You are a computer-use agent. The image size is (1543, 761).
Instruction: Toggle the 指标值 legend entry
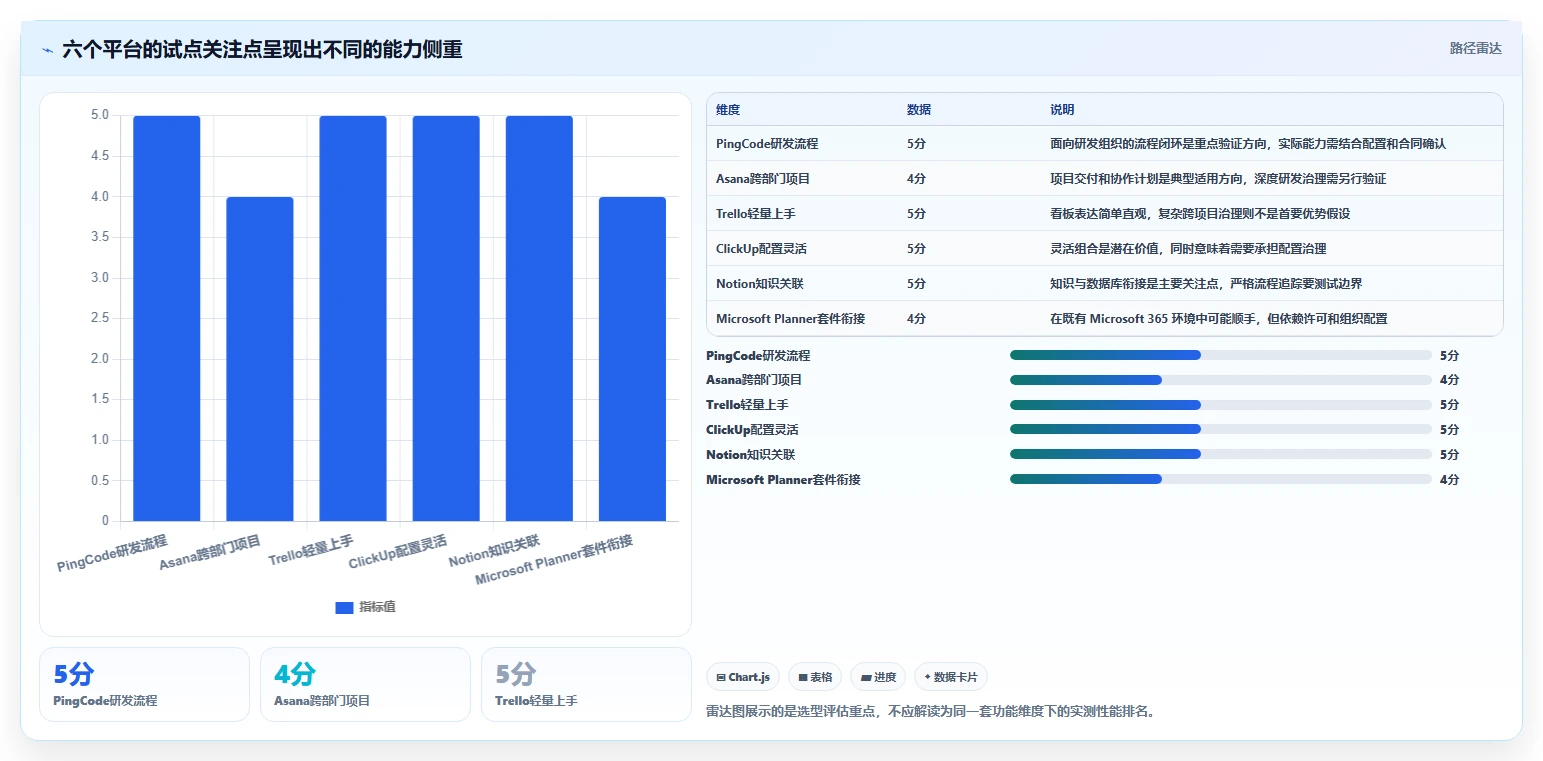[x=365, y=607]
